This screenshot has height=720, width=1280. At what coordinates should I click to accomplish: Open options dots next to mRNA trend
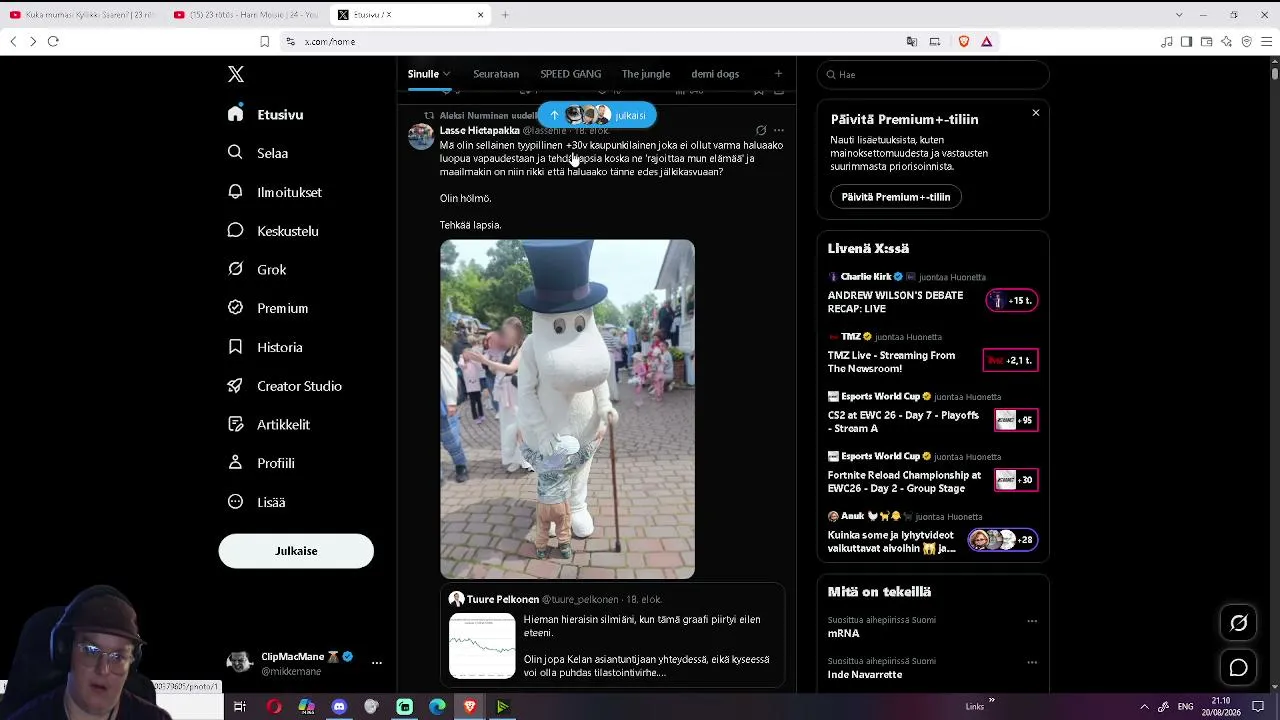[x=1032, y=621]
